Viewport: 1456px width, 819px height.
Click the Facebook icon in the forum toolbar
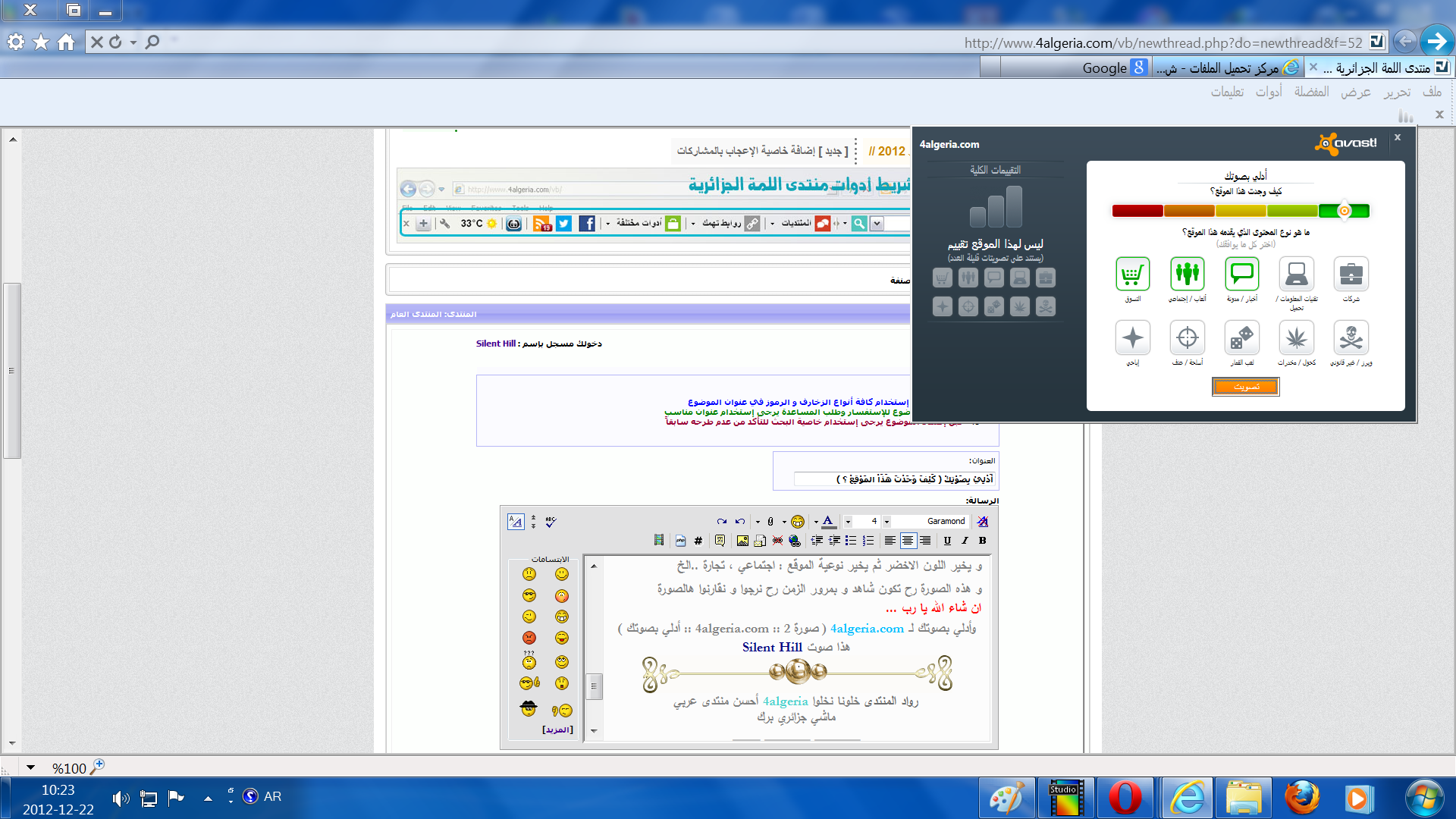(x=586, y=224)
